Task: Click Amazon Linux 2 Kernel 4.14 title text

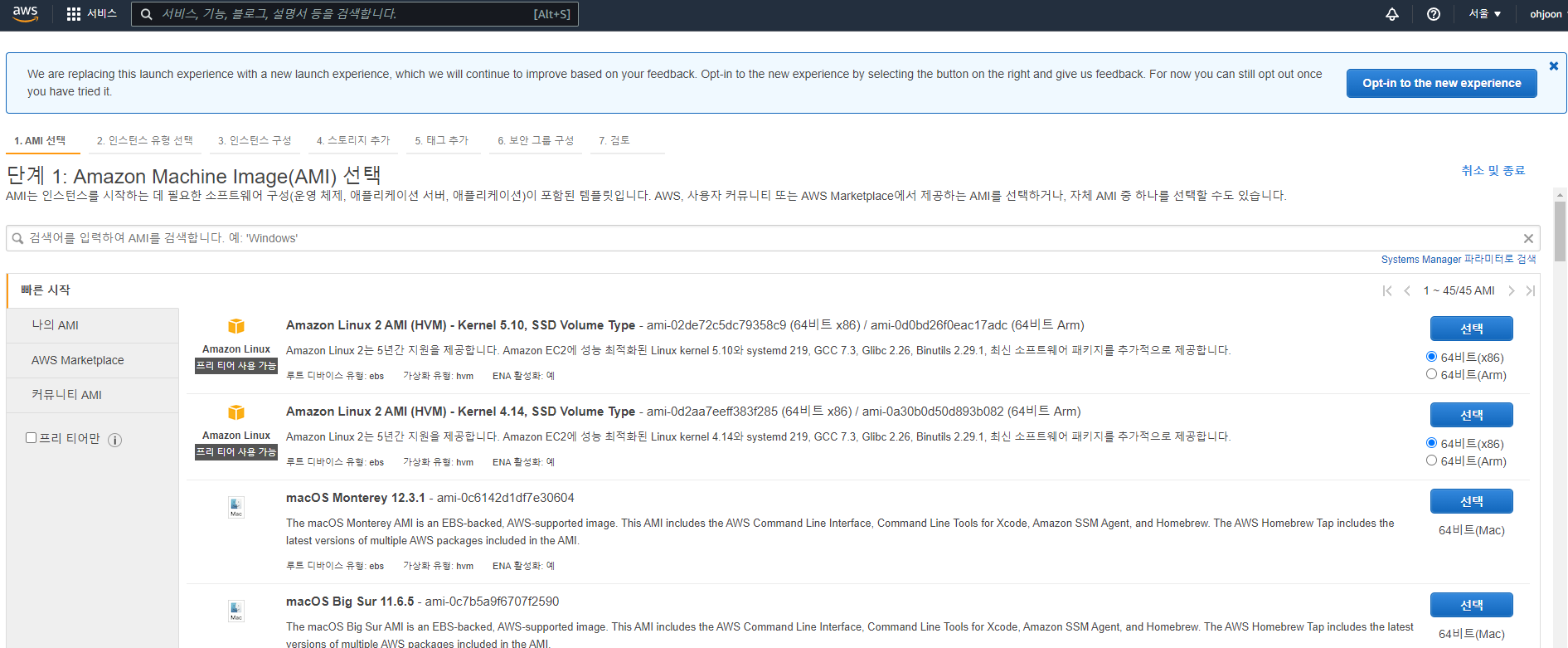Action: (x=460, y=412)
